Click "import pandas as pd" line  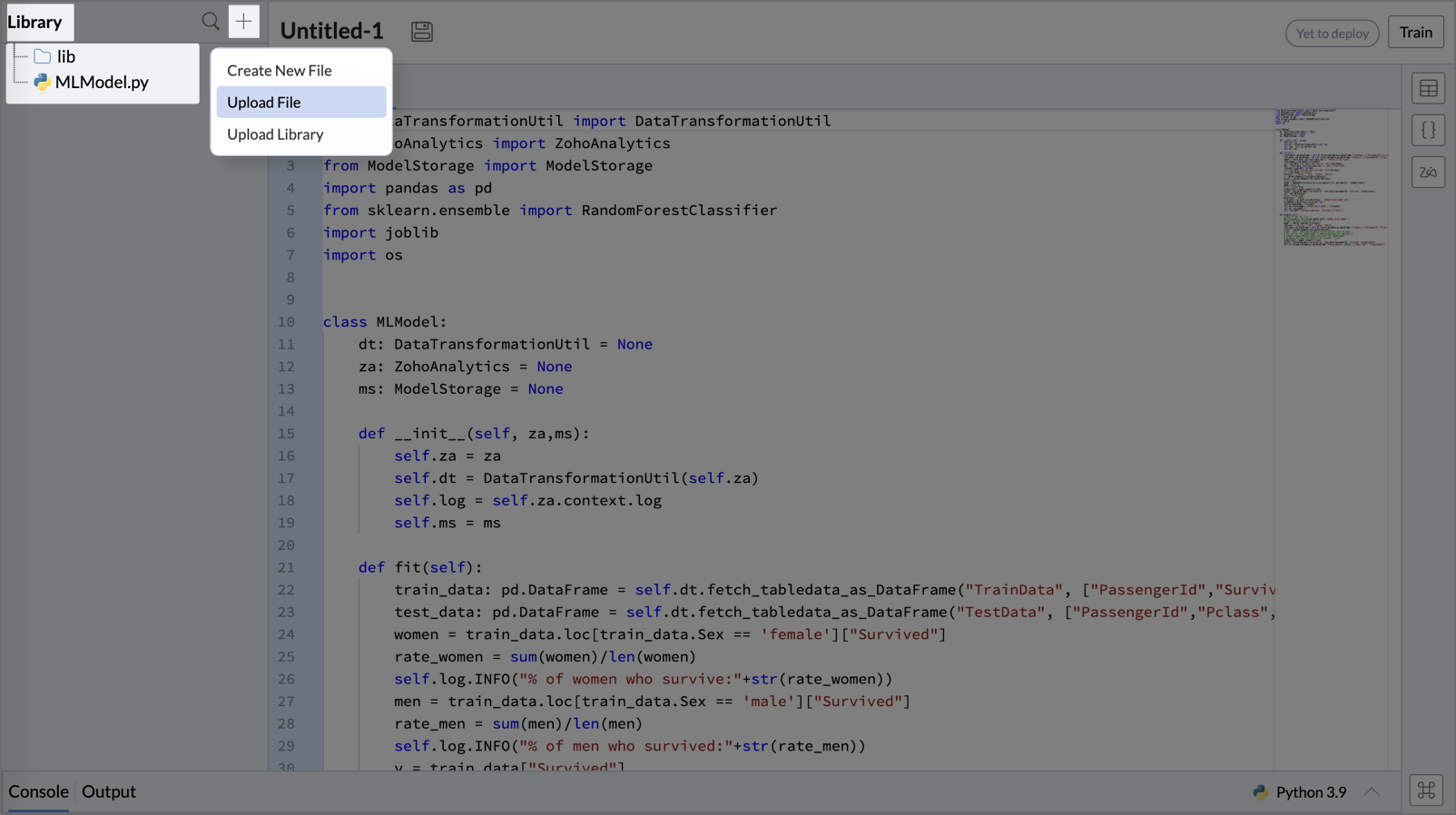(408, 188)
